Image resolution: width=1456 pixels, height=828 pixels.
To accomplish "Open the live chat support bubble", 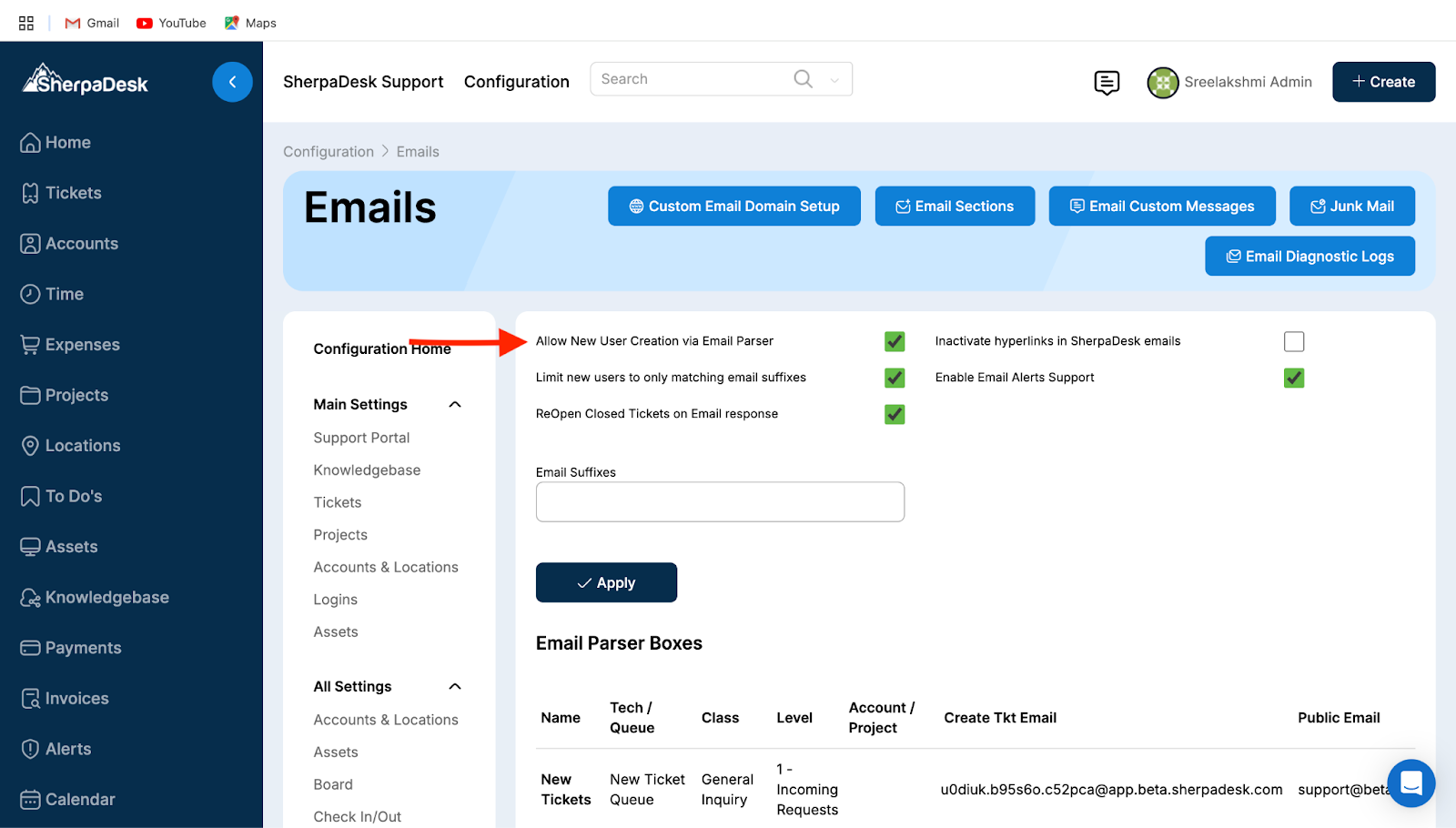I will [x=1410, y=783].
